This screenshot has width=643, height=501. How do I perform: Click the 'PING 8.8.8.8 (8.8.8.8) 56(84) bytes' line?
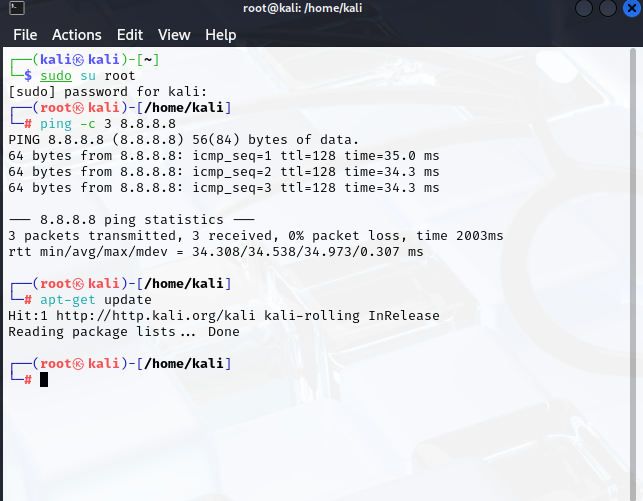click(183, 140)
